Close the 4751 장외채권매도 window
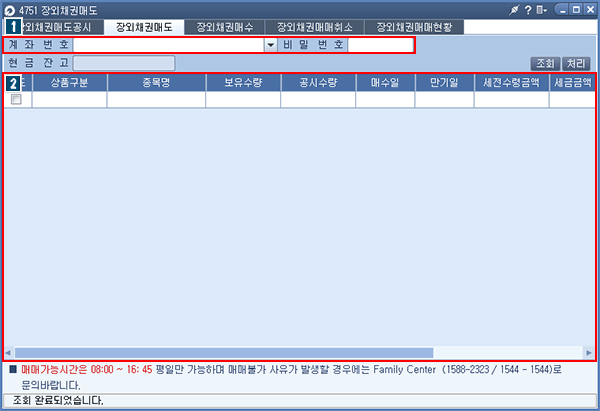600x411 pixels. [x=590, y=10]
